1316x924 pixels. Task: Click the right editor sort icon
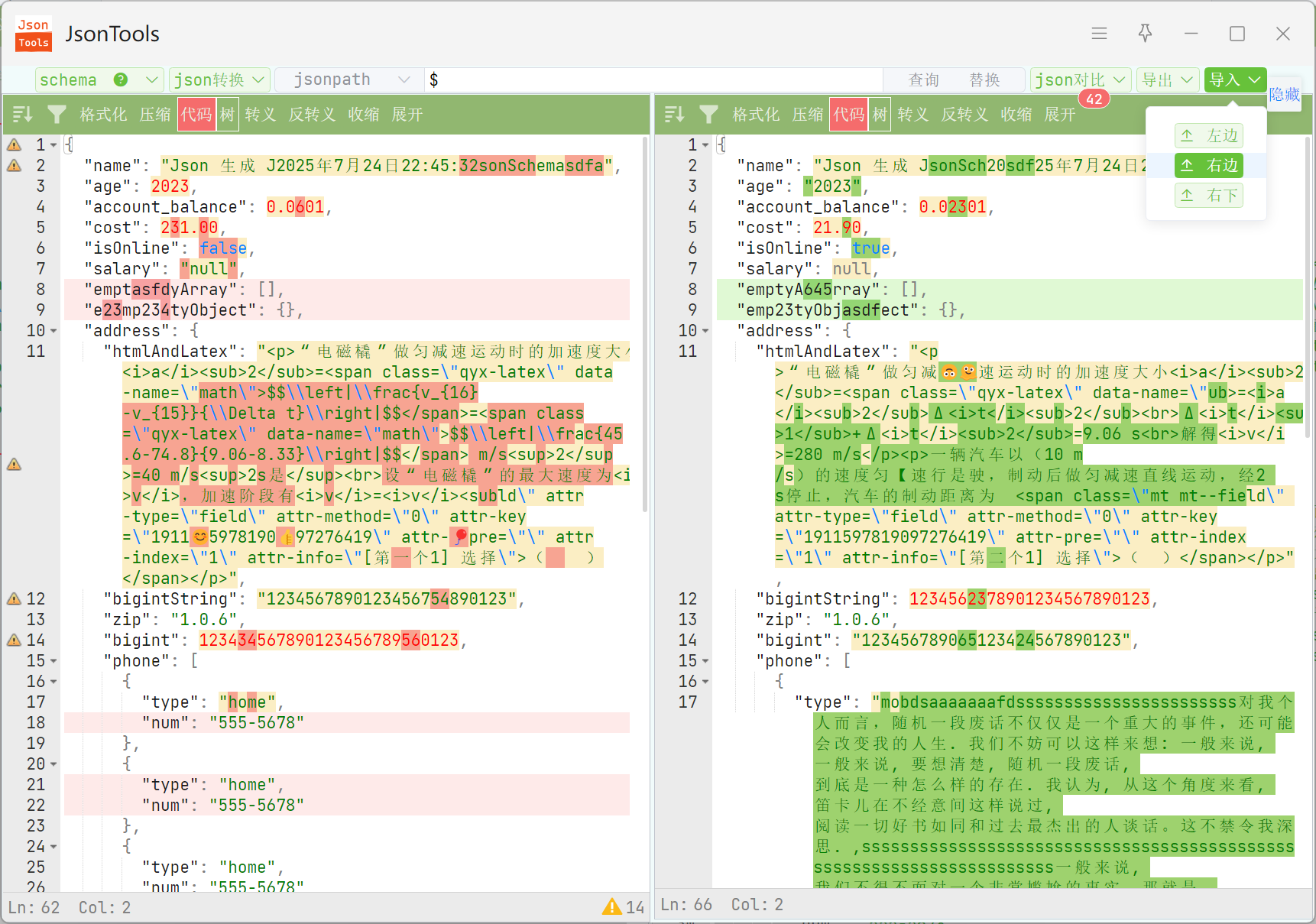click(675, 115)
